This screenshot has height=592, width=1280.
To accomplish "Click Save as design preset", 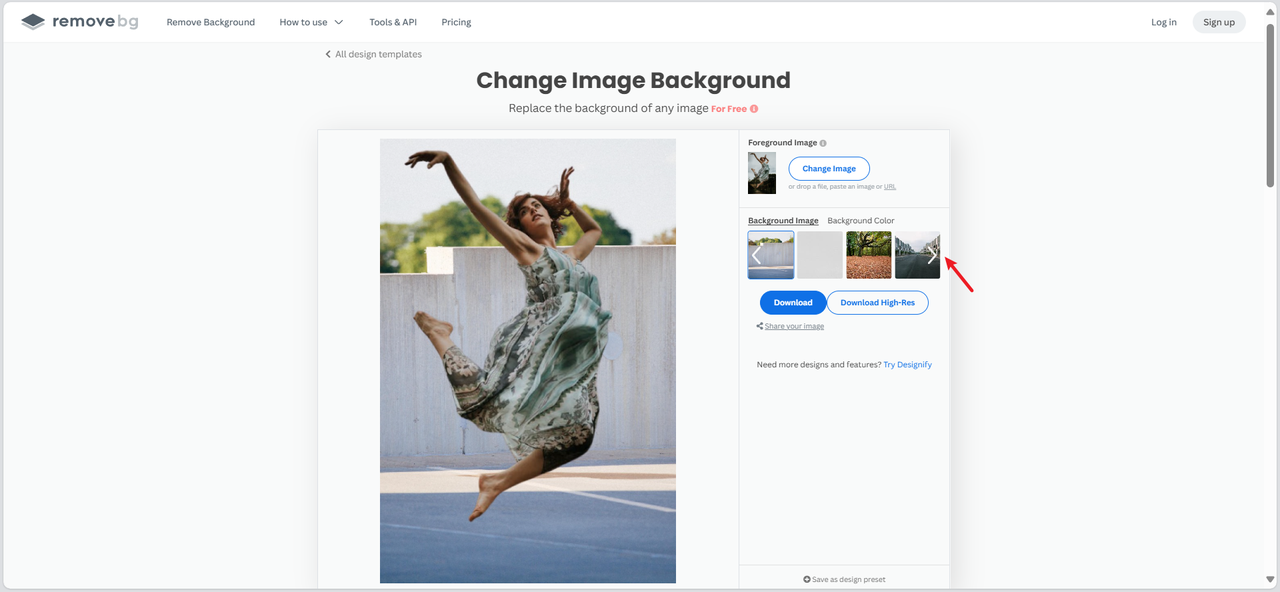I will (x=844, y=579).
